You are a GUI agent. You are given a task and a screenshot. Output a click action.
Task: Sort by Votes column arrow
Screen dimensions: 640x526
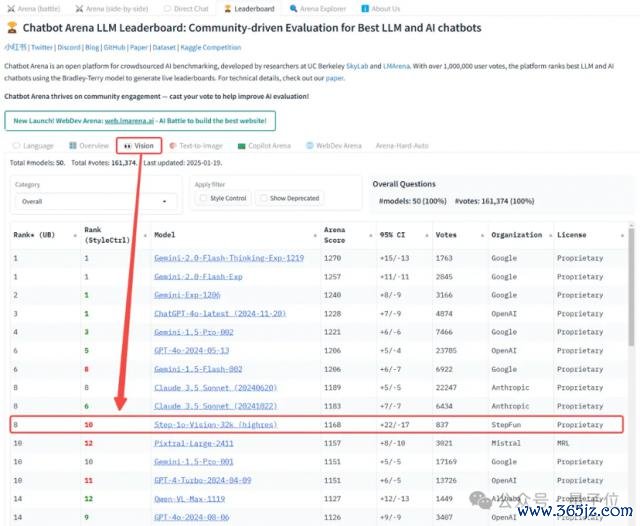[x=482, y=235]
